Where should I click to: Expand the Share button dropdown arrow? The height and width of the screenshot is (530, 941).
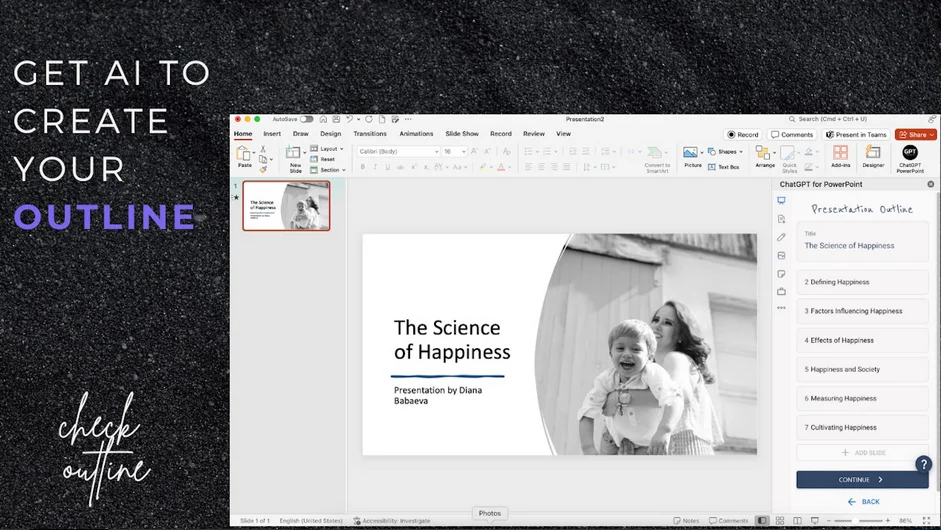931,134
